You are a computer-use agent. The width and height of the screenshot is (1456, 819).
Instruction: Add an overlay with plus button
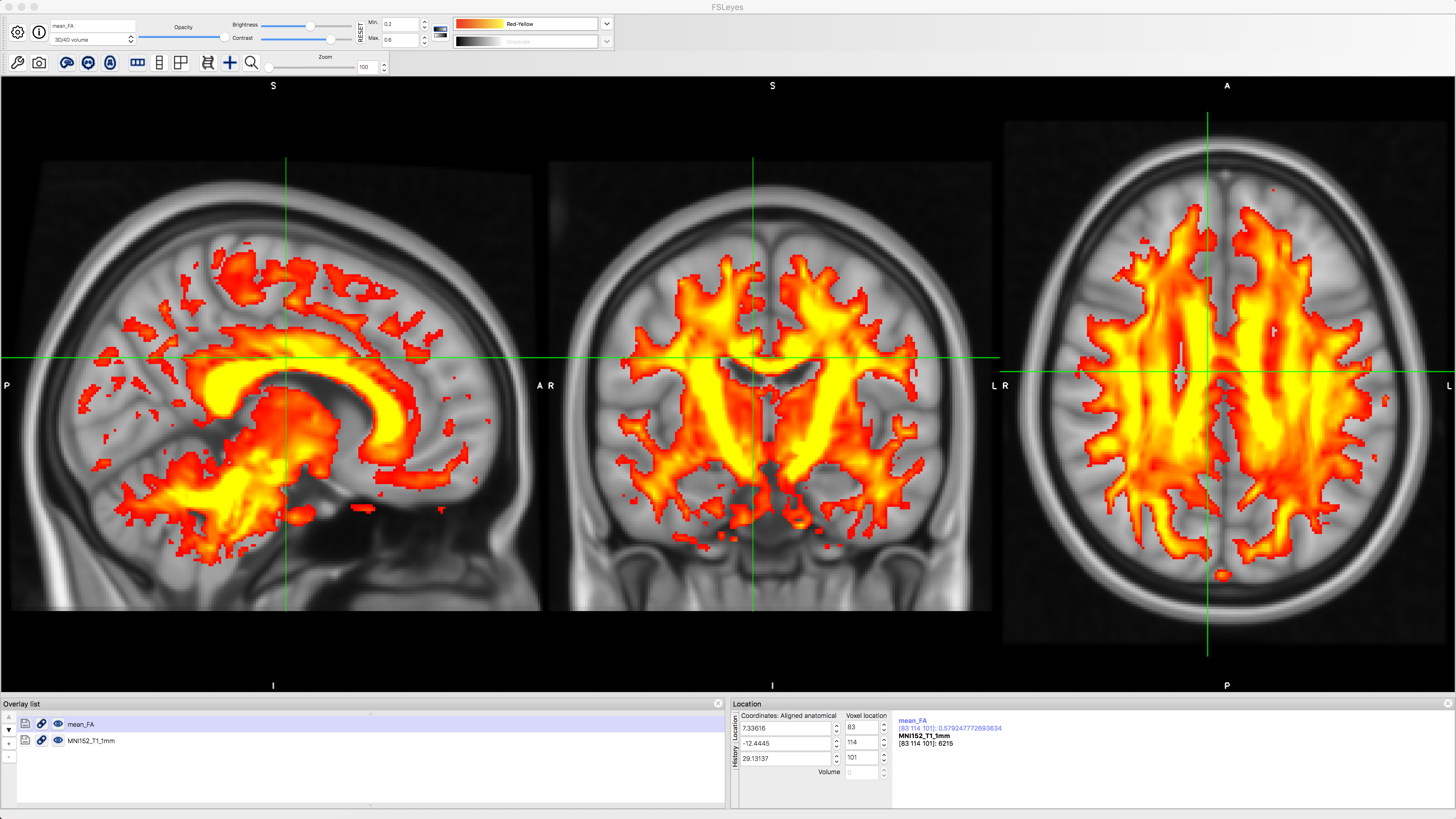(9, 743)
